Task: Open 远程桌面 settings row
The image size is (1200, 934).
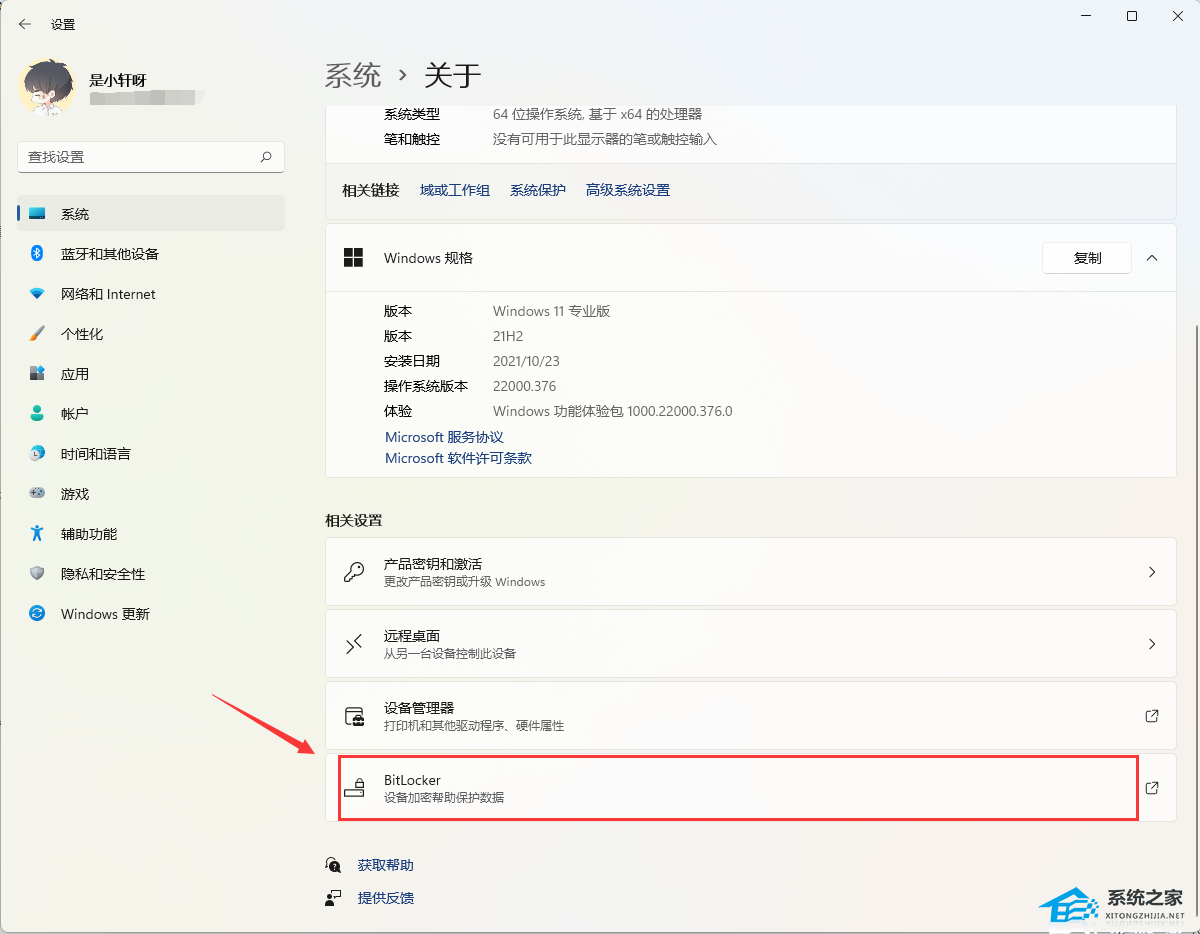Action: click(x=750, y=644)
